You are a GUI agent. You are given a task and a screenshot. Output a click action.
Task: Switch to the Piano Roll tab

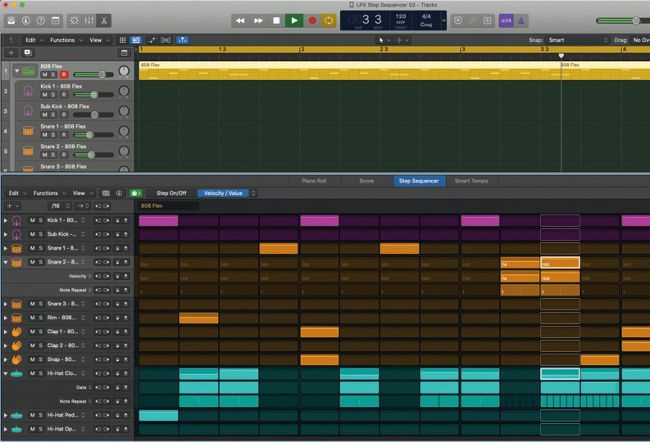[315, 181]
